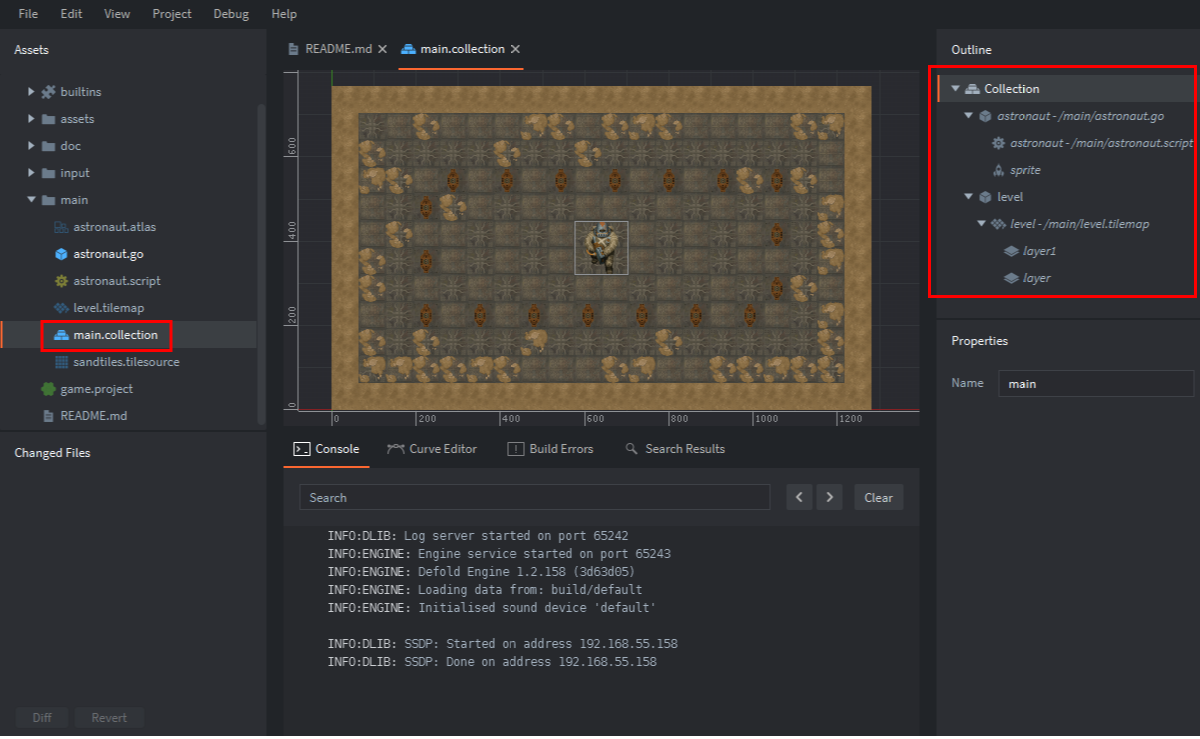Click the level.tilemap icon in Assets
Viewport: 1200px width, 739px height.
(x=61, y=308)
